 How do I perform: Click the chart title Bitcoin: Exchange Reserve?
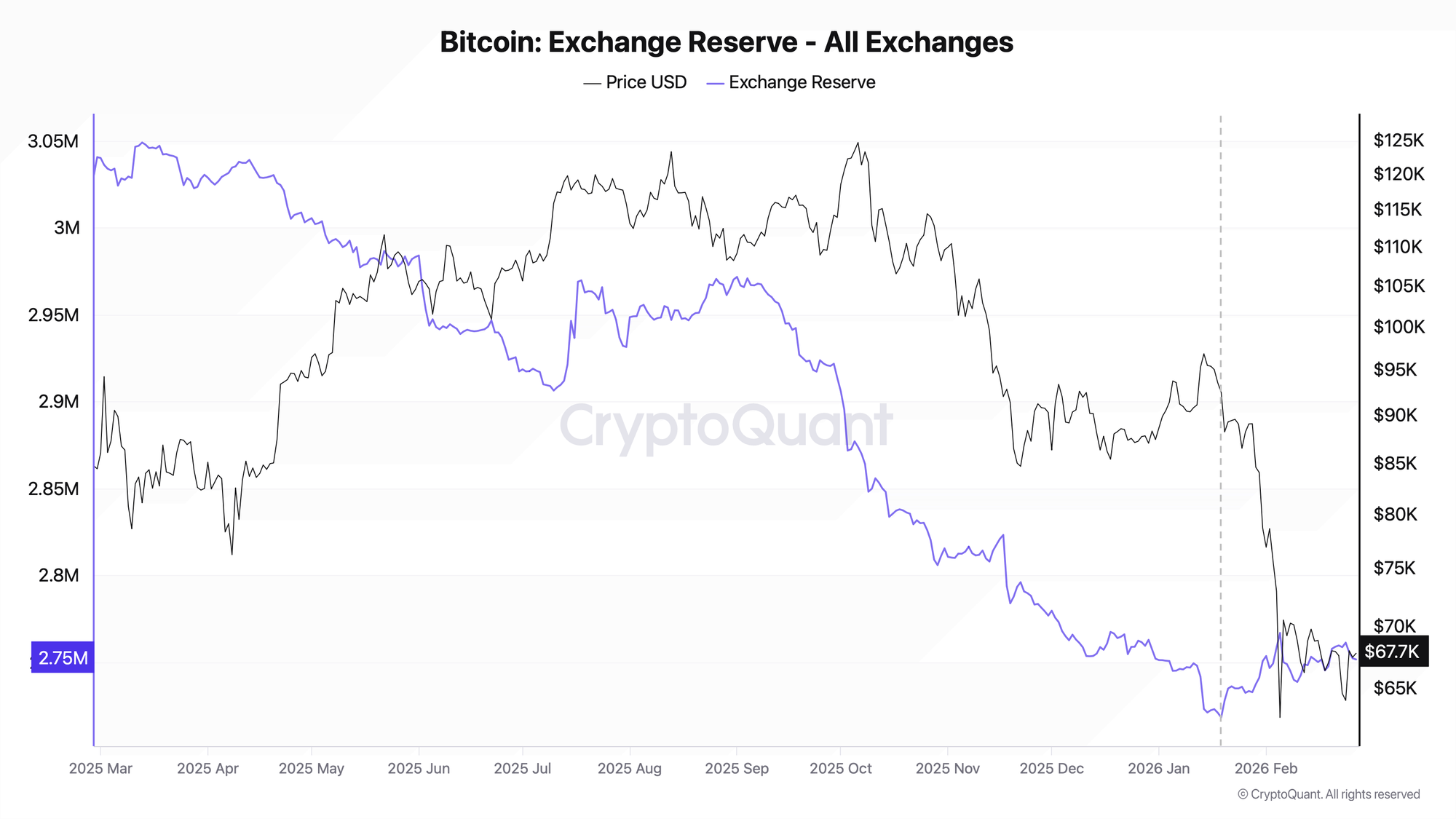[x=726, y=42]
